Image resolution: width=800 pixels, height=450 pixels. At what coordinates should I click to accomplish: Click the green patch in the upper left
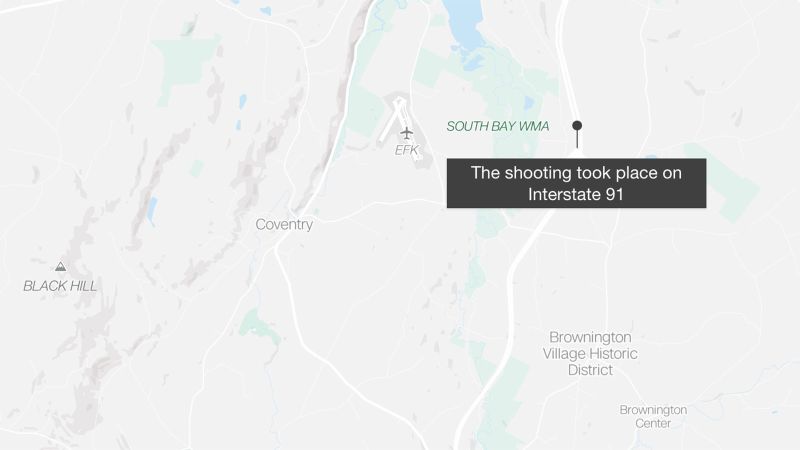click(187, 62)
